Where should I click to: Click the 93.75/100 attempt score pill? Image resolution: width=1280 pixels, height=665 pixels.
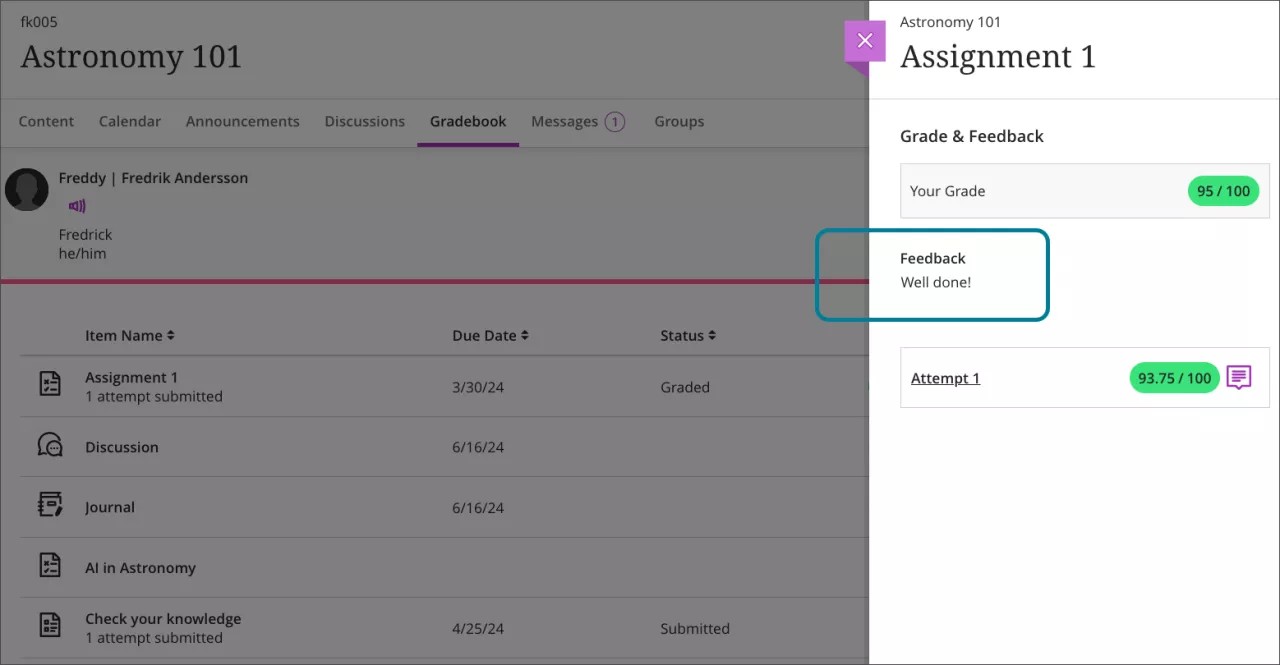click(x=1173, y=378)
